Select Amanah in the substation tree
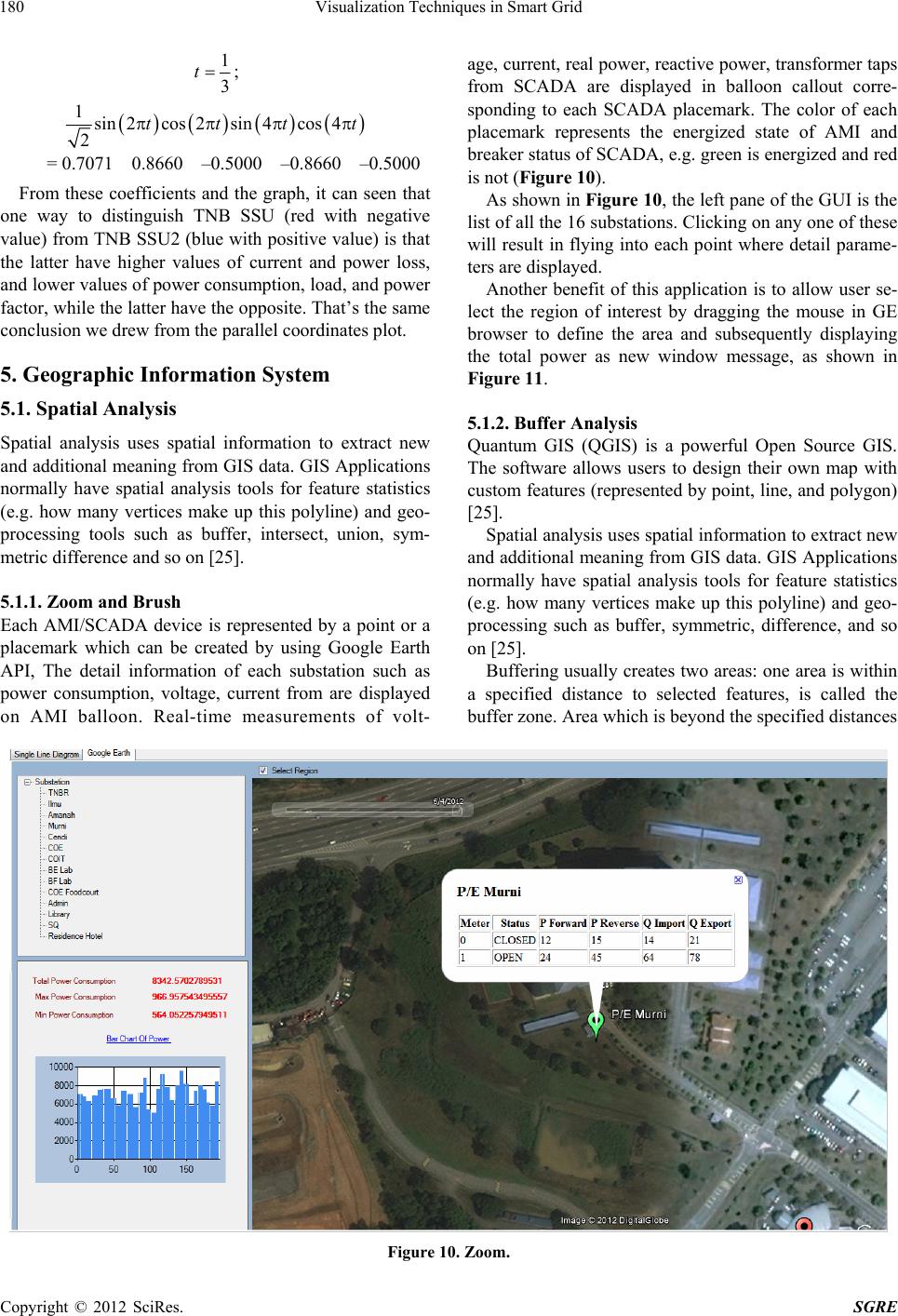898x1316 pixels. (61, 814)
